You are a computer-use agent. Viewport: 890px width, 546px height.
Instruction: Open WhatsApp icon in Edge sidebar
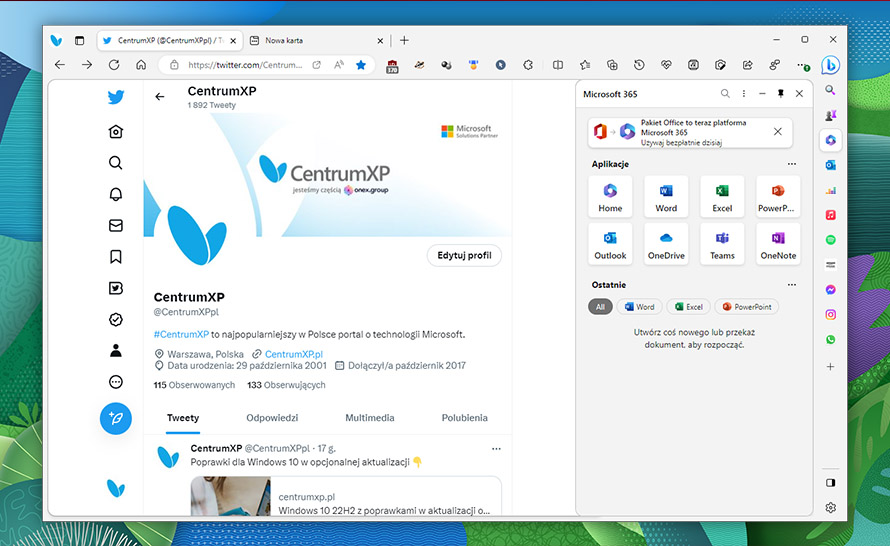click(x=830, y=339)
